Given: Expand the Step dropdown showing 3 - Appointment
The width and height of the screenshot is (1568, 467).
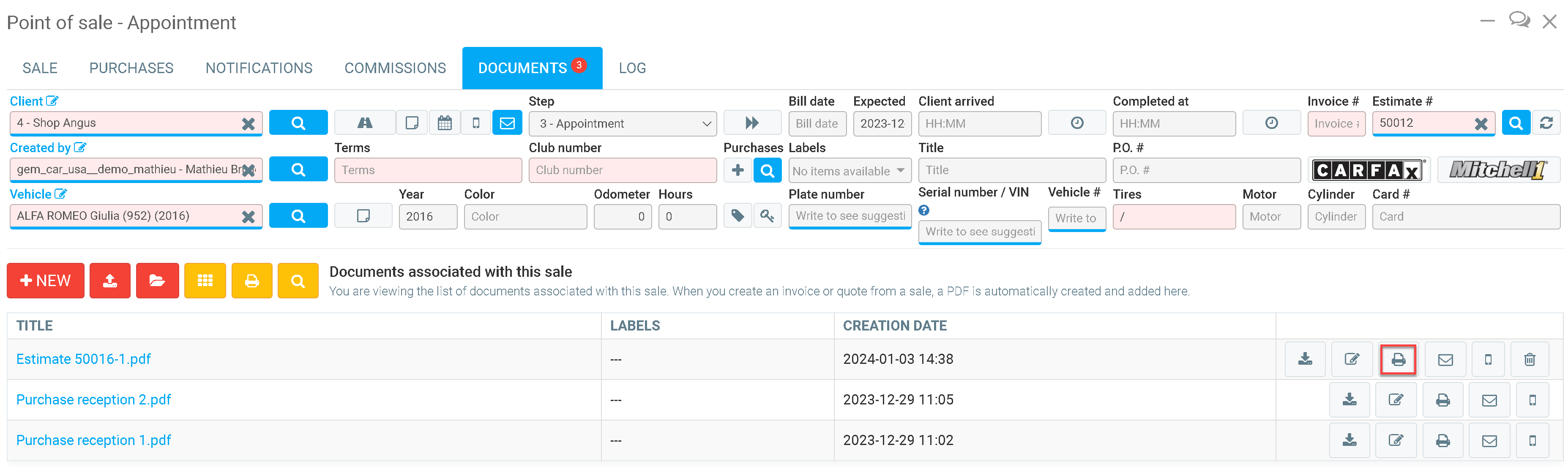Looking at the screenshot, I should pos(622,123).
